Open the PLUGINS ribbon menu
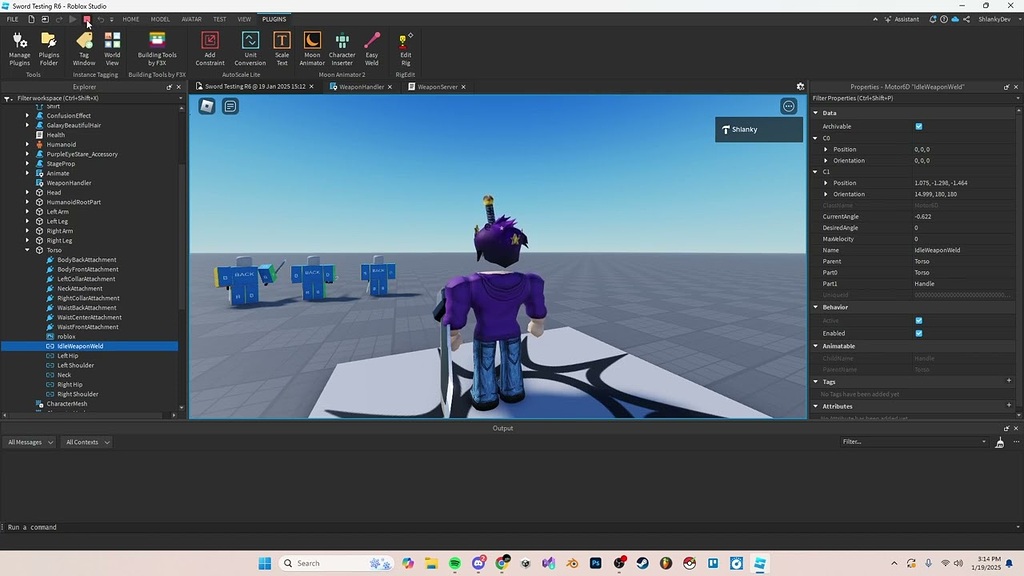Image resolution: width=1024 pixels, height=576 pixels. pyautogui.click(x=274, y=18)
